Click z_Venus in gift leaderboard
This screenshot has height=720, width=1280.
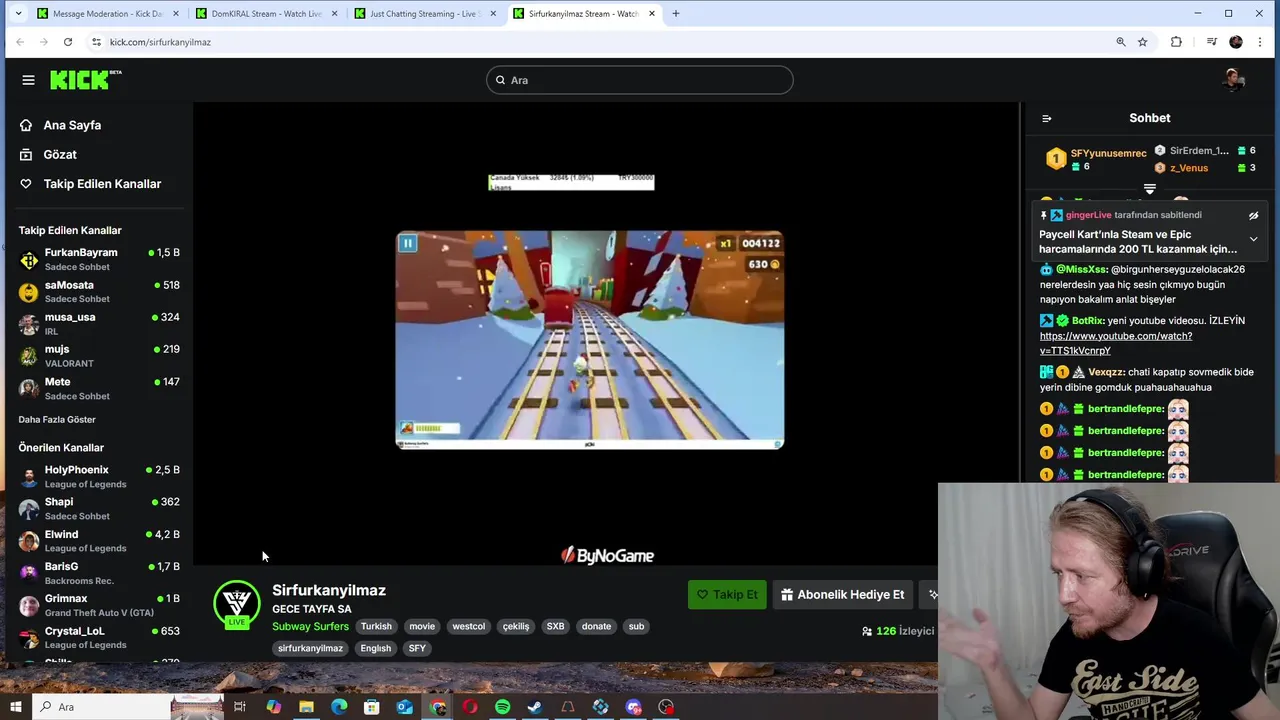(x=1189, y=168)
